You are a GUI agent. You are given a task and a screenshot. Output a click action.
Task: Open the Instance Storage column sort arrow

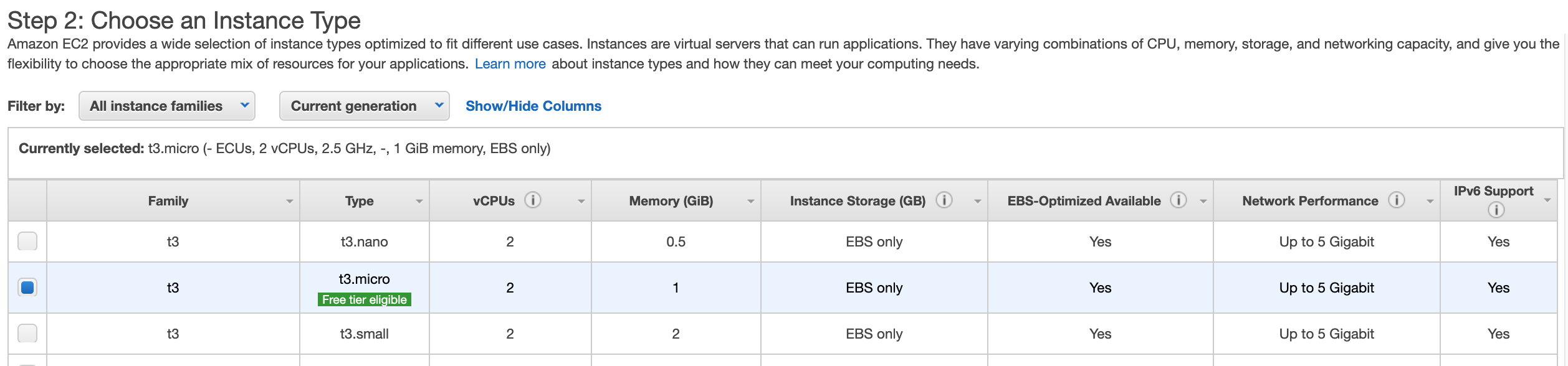click(x=977, y=202)
